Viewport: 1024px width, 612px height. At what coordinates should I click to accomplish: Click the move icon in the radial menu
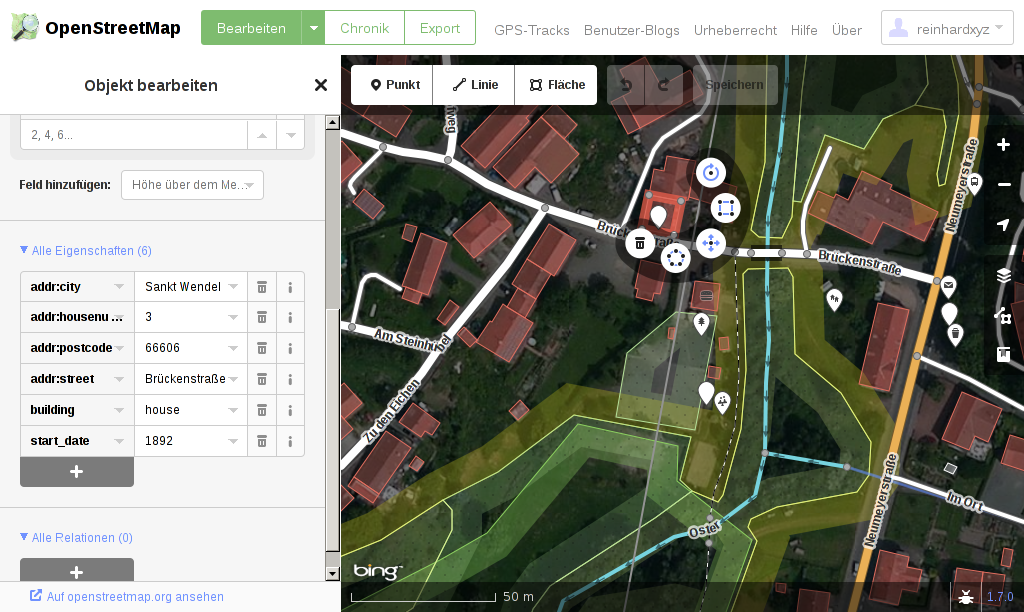711,243
